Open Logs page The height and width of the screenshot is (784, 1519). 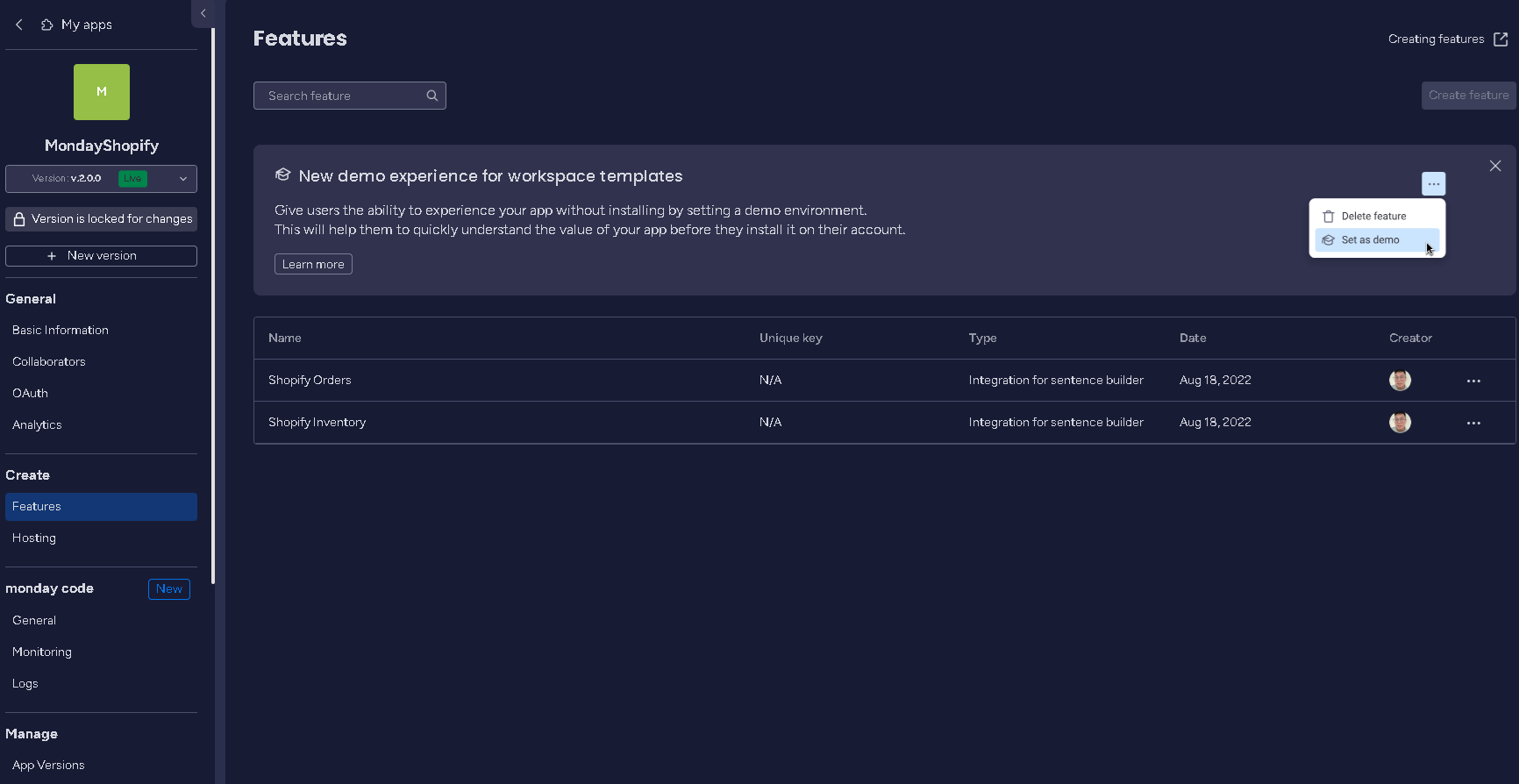pos(25,684)
